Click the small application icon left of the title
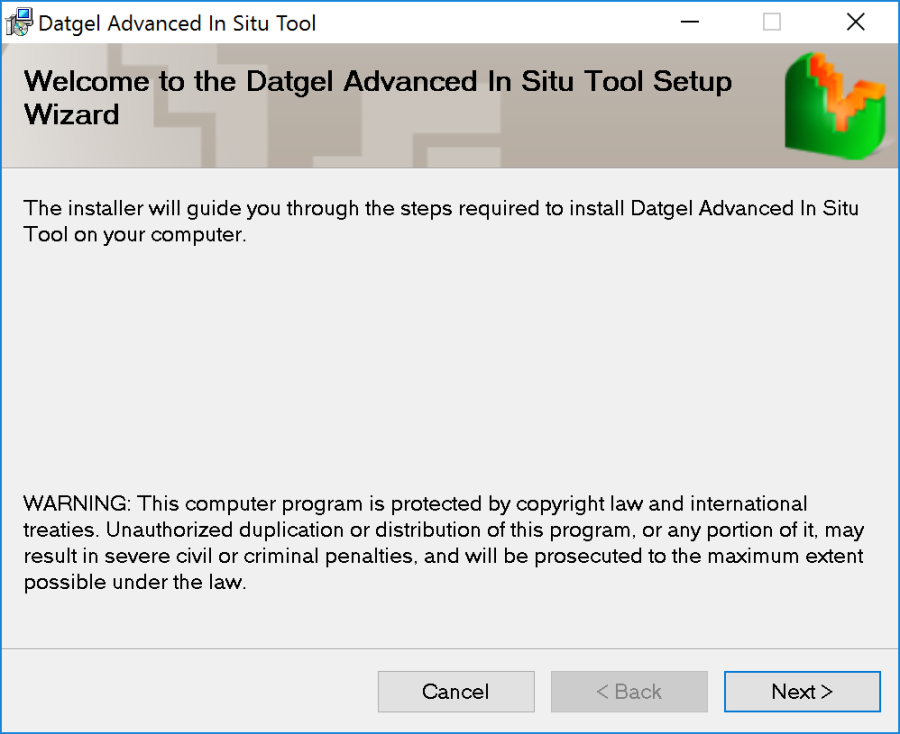900x734 pixels. (x=18, y=21)
